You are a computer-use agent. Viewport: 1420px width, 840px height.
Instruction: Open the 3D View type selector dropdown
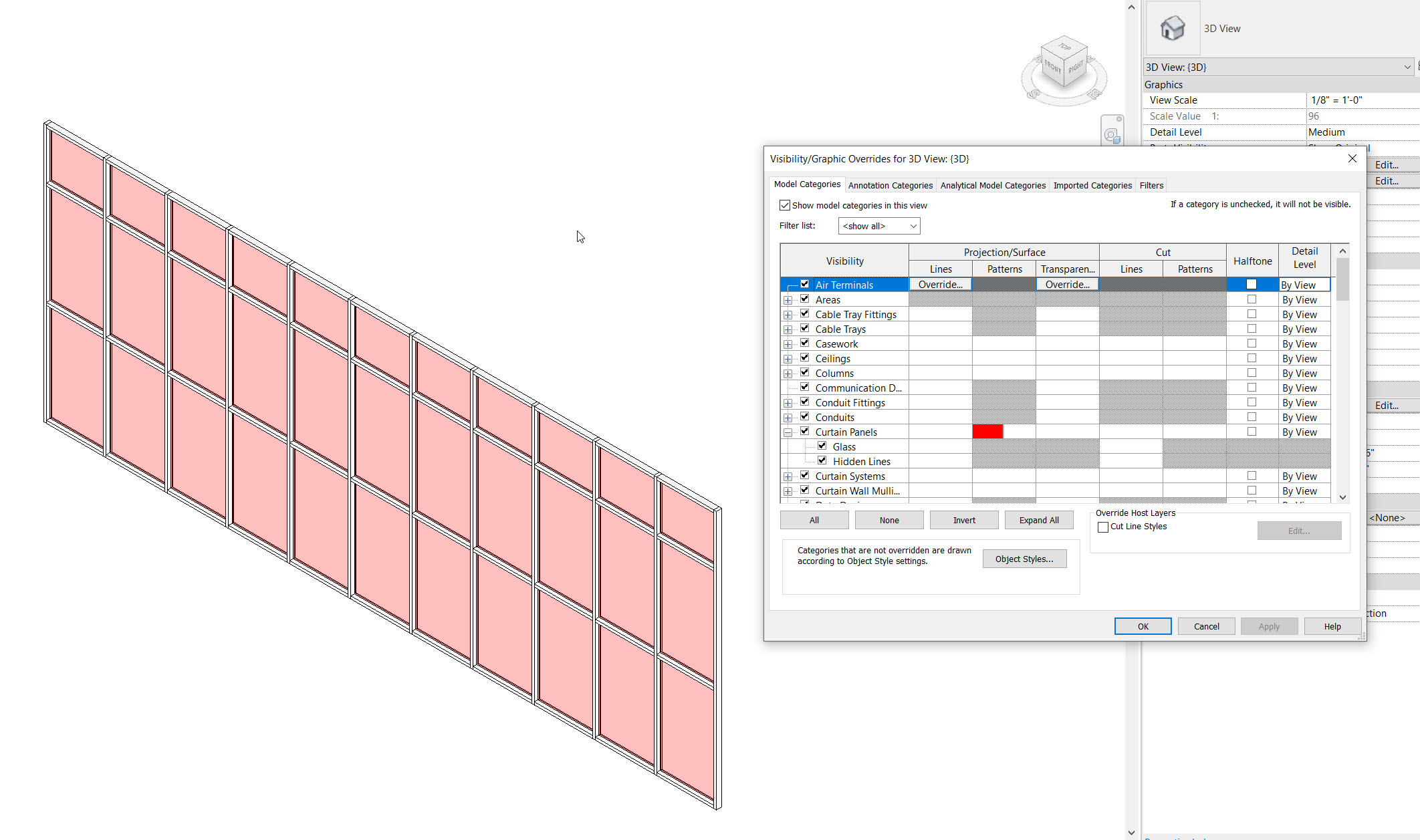[x=1408, y=67]
